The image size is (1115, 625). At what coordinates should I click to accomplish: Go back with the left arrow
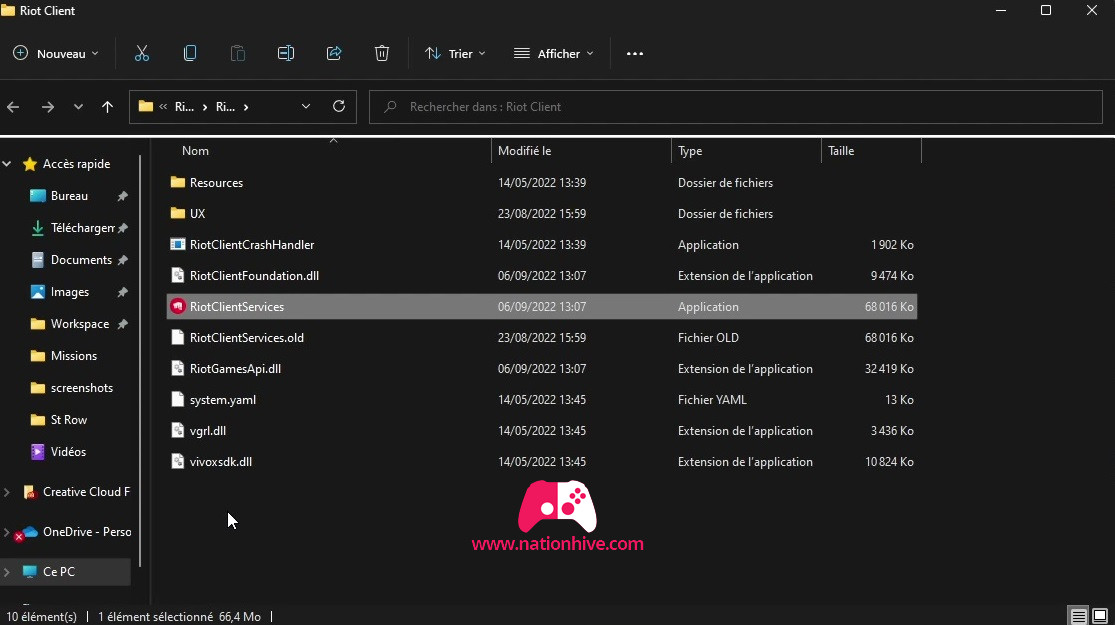[13, 107]
